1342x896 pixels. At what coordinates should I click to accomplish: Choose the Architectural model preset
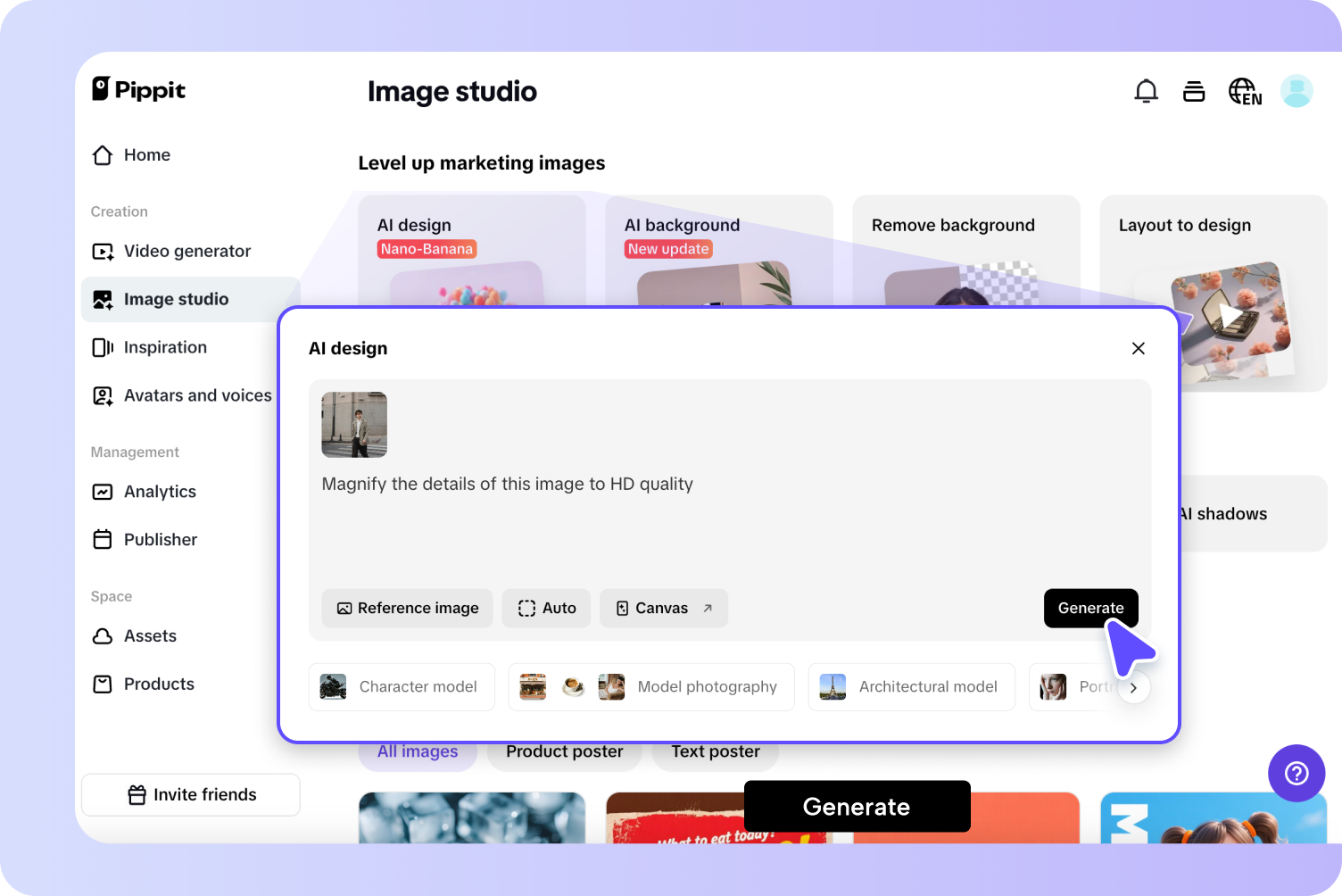tap(912, 687)
